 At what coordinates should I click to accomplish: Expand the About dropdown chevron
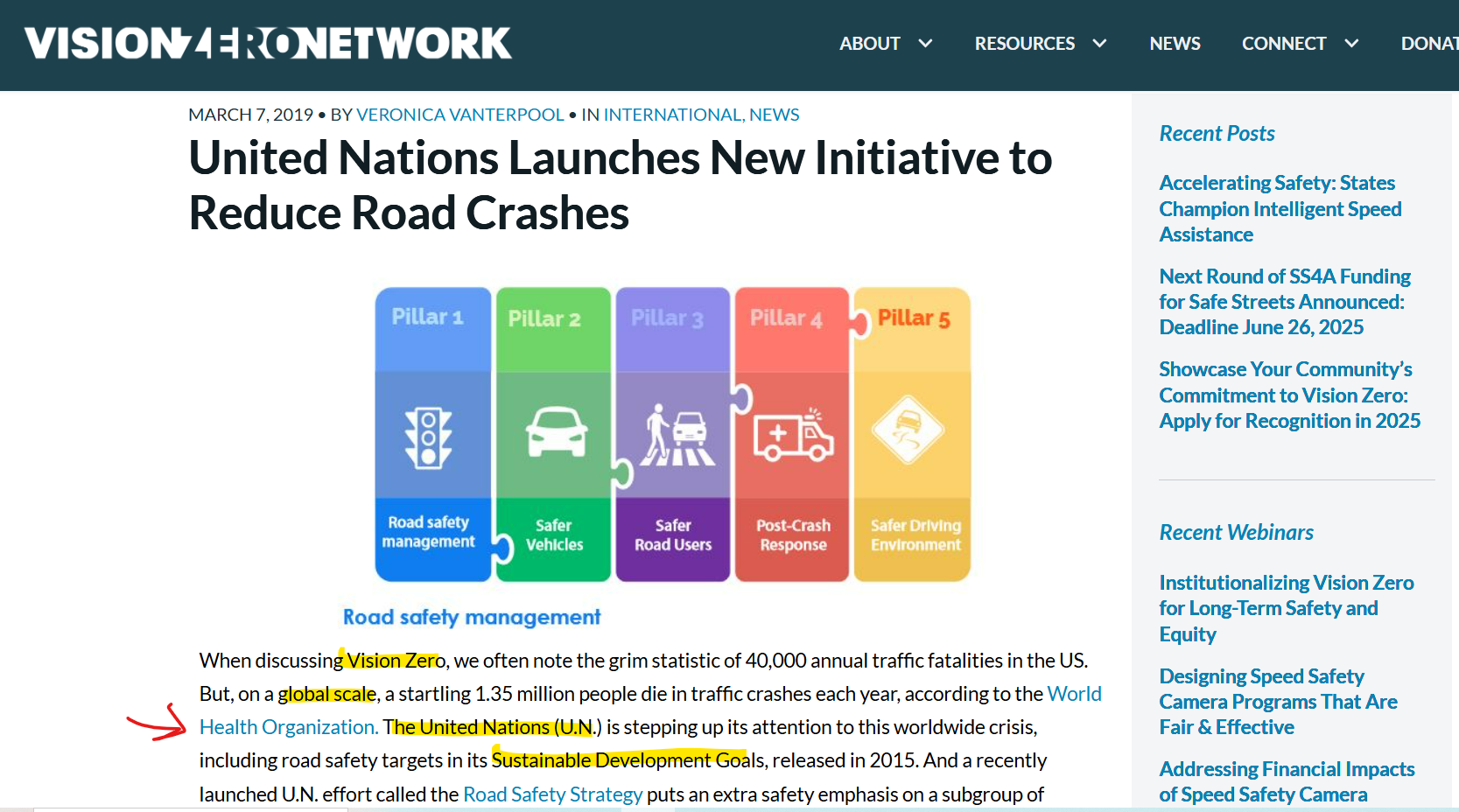(925, 44)
